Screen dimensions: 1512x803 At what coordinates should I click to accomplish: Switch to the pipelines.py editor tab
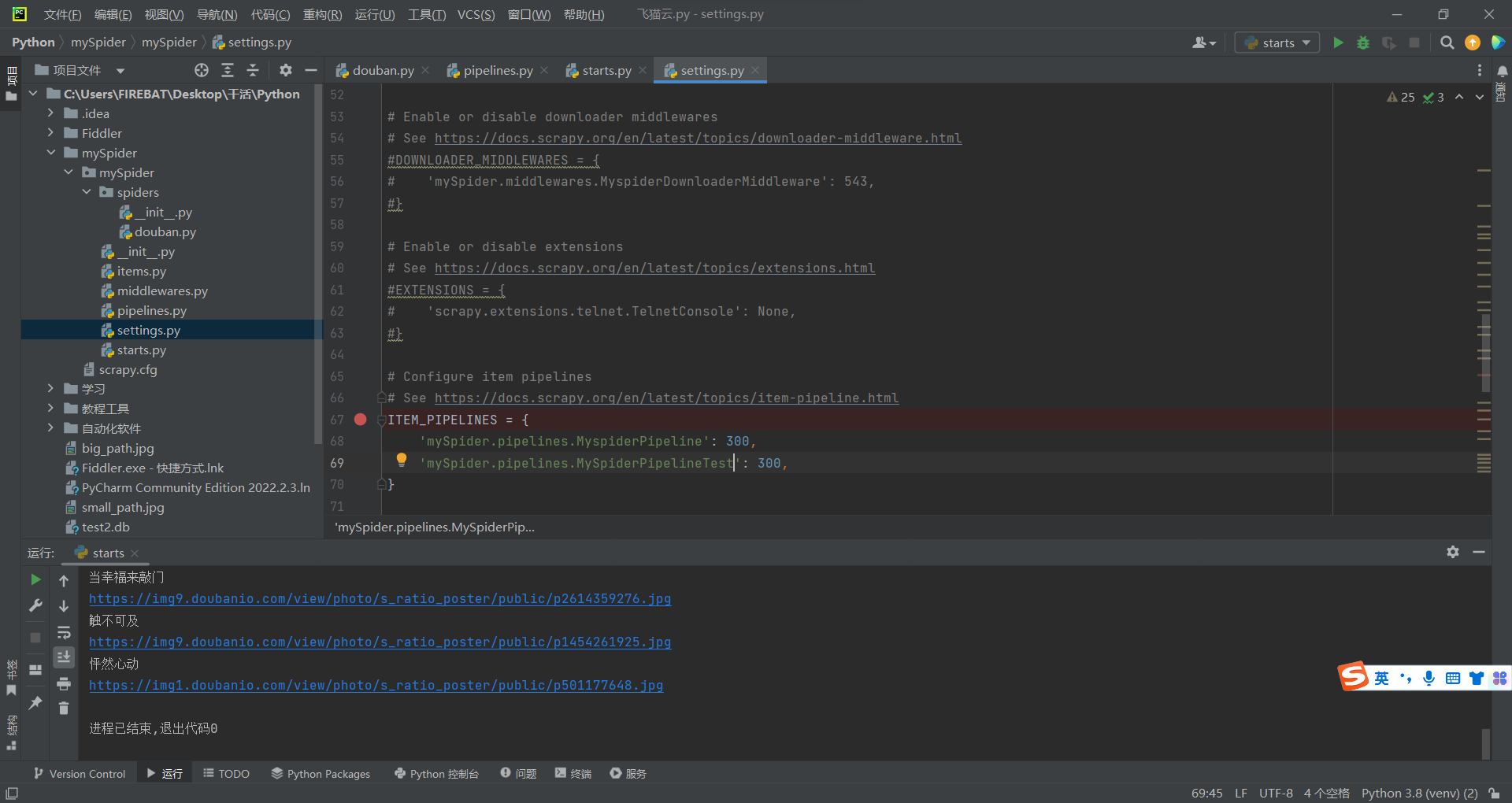coord(498,70)
